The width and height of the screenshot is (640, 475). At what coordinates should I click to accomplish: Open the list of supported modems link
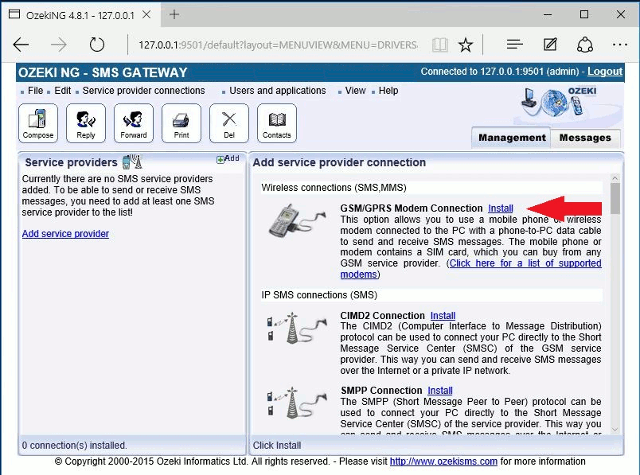click(471, 269)
